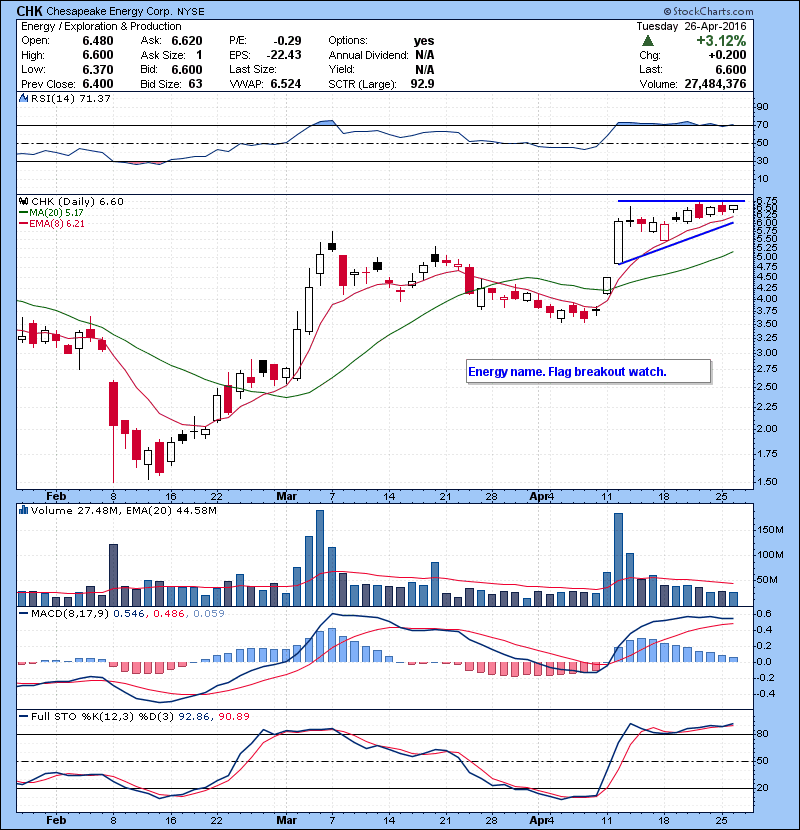Click the RSI(14) 71.37 indicator label
The image size is (800, 830).
[71, 98]
